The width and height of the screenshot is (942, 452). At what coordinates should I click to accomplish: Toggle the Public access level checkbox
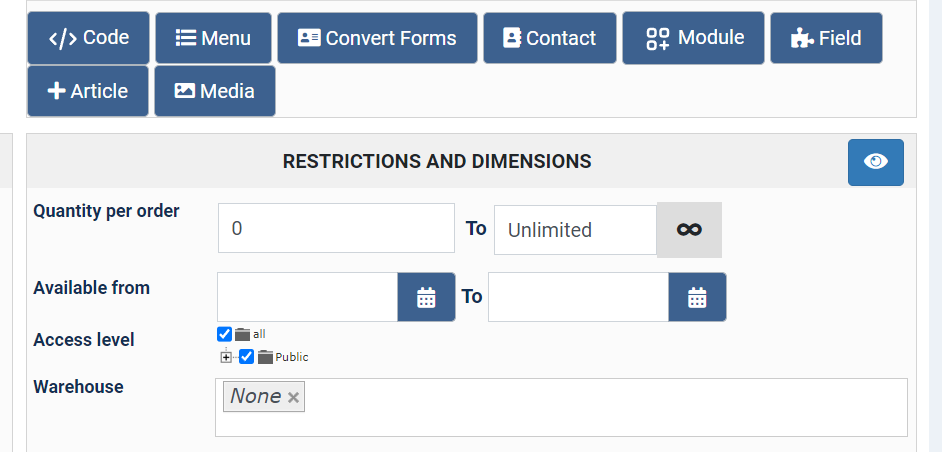click(247, 357)
